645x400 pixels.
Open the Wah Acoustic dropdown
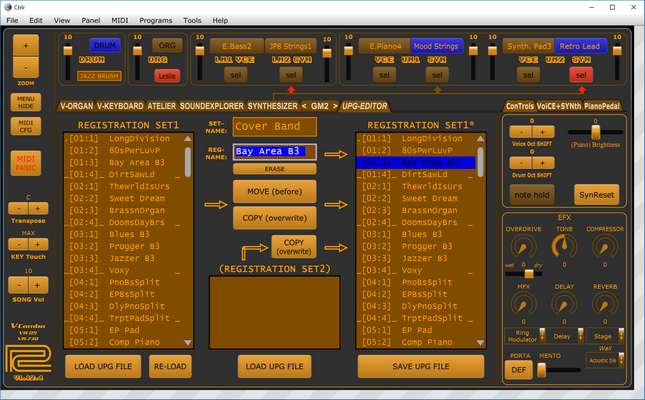coord(605,360)
